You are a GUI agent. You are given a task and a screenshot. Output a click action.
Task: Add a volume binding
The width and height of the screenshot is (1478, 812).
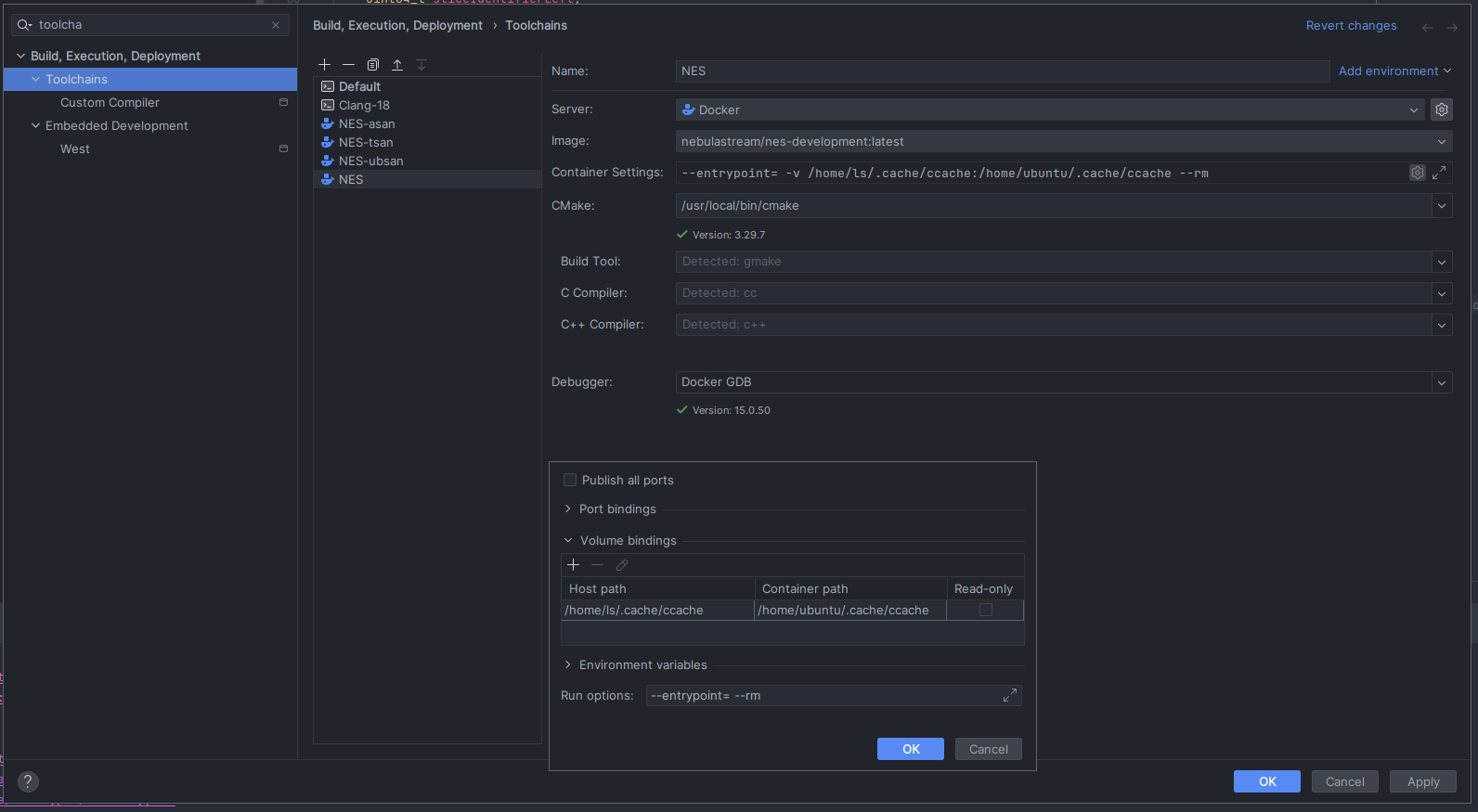(x=573, y=565)
